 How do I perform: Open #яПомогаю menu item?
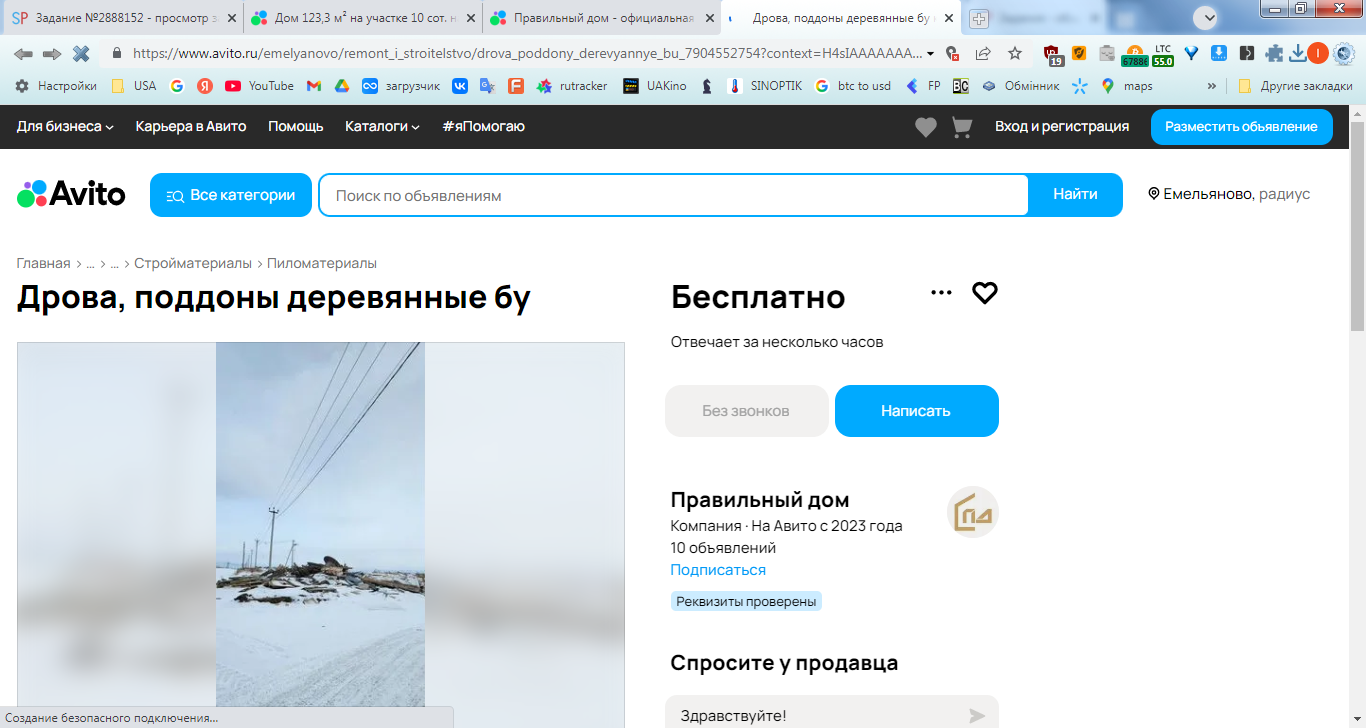tap(483, 127)
